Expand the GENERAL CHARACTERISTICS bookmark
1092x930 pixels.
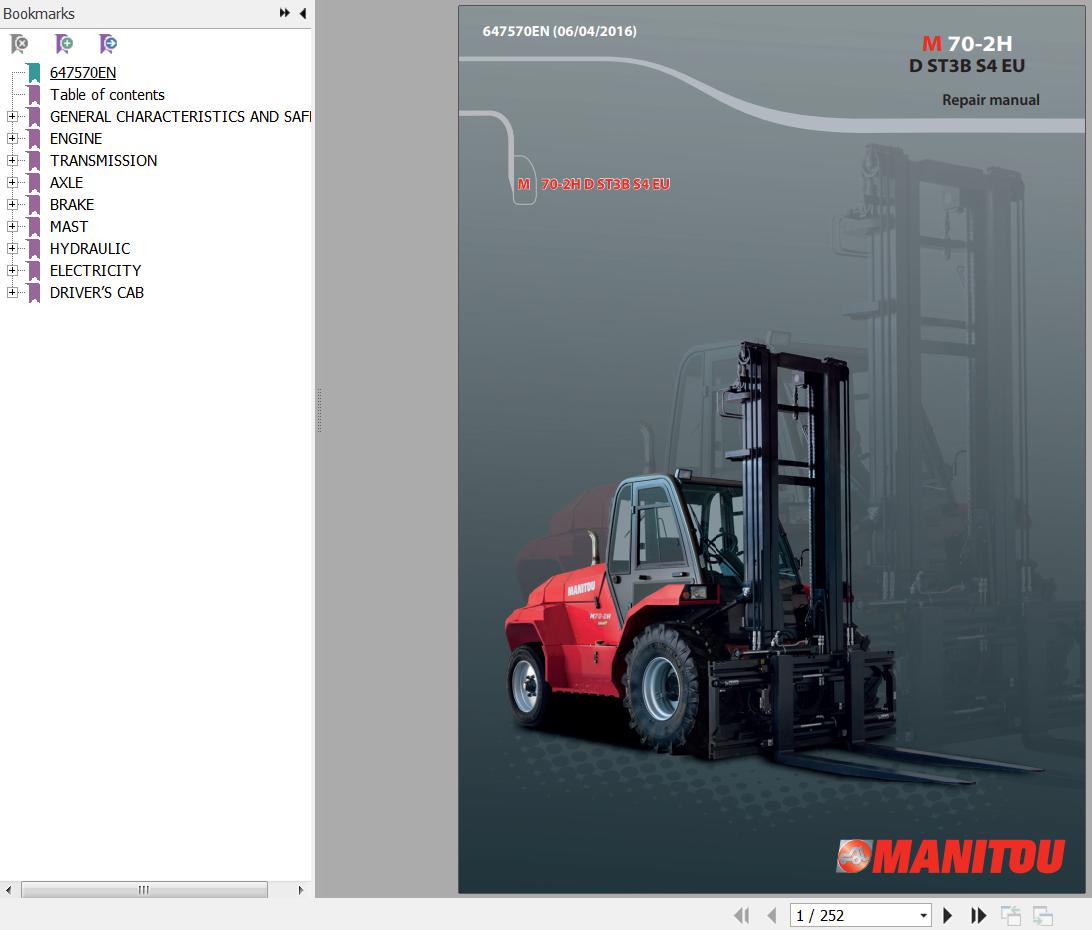(12, 117)
